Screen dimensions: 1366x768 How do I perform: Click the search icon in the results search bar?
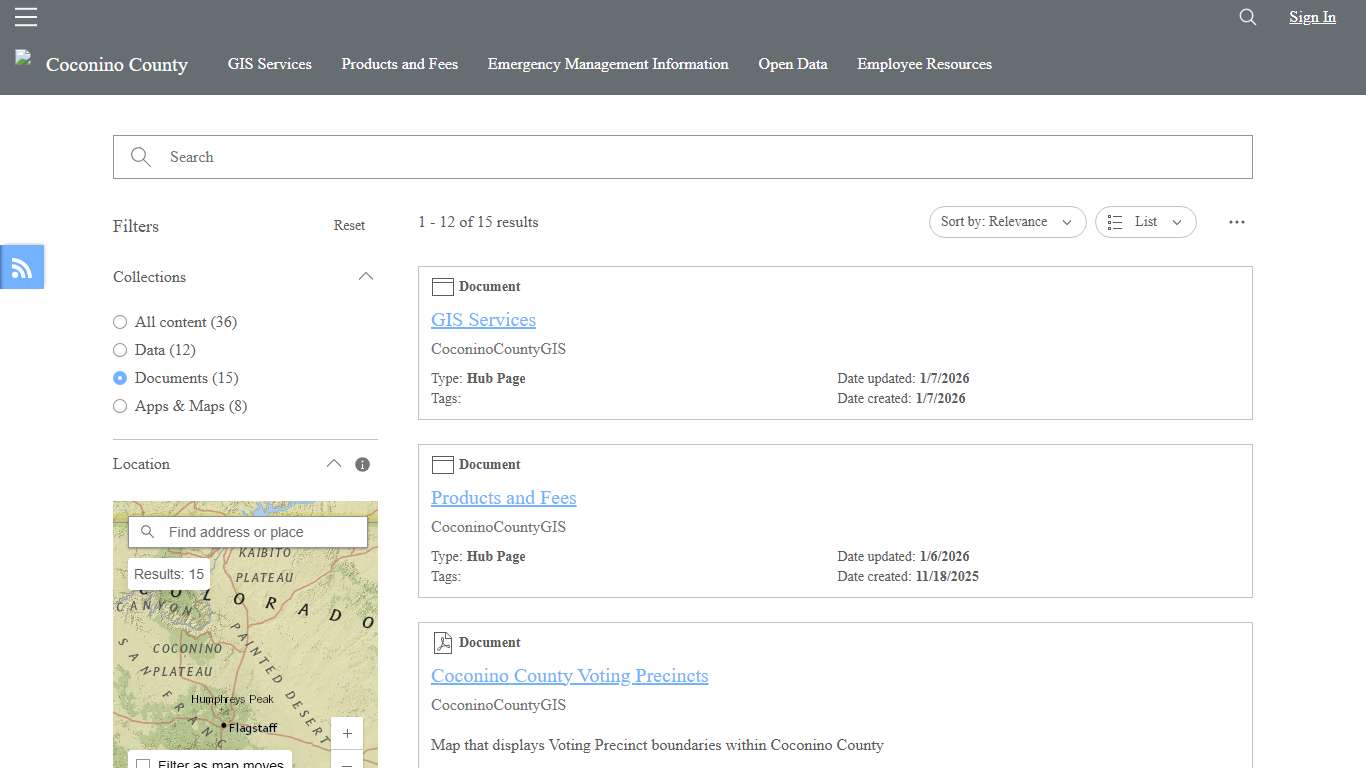140,157
